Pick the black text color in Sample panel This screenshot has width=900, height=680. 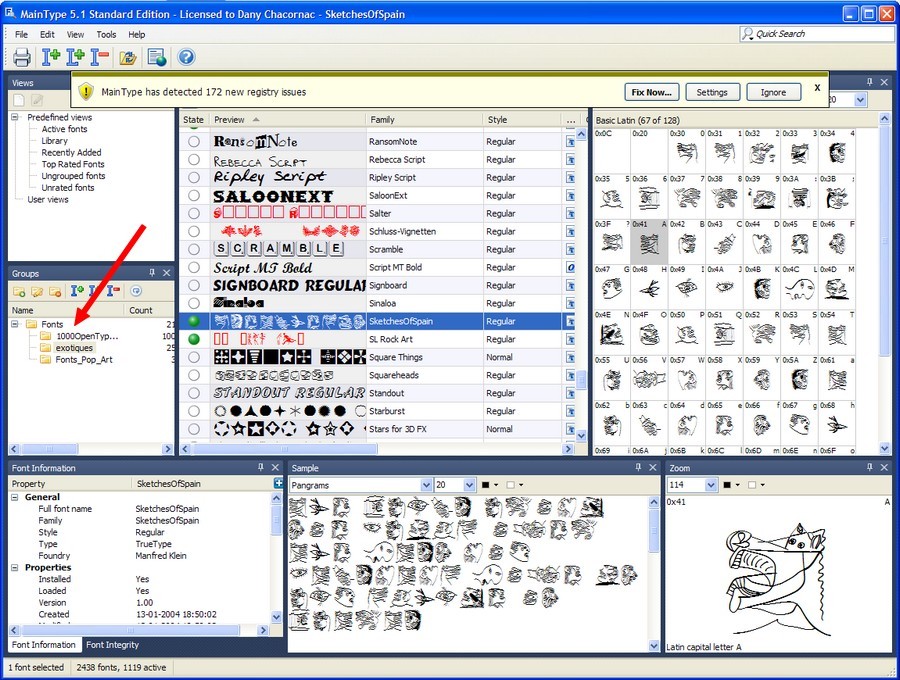coord(486,485)
